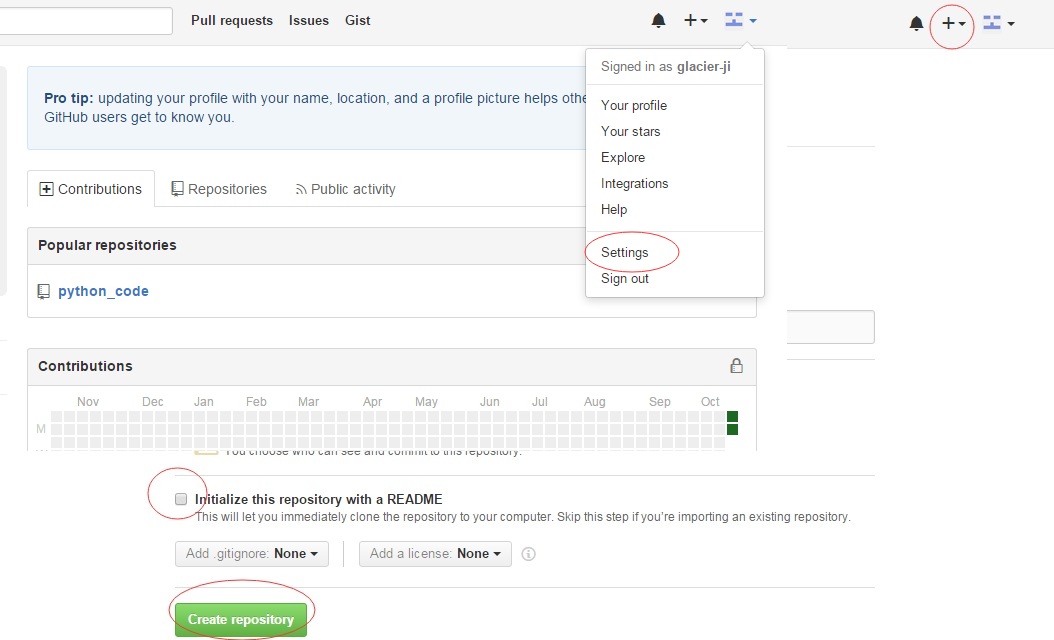Viewport: 1054px width, 640px height.
Task: Switch to the Repositories tab
Action: 219,189
